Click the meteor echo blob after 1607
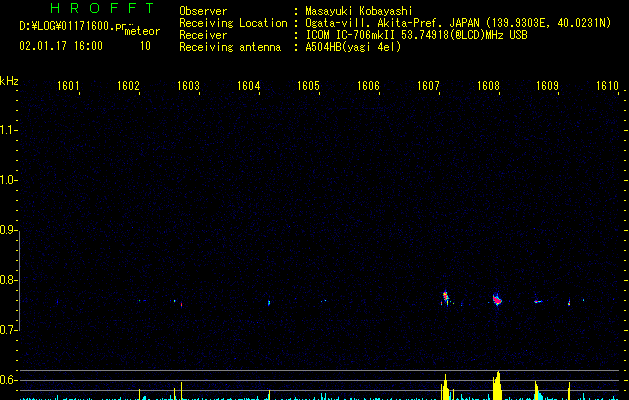Viewport: 629px width, 400px height. click(445, 298)
